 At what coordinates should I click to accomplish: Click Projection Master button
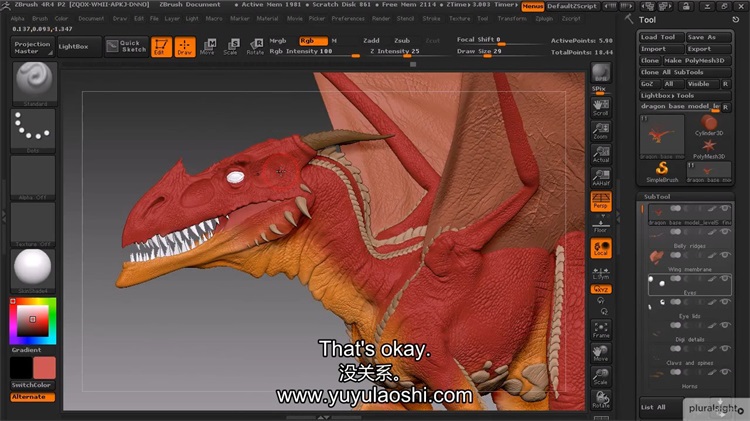point(32,47)
